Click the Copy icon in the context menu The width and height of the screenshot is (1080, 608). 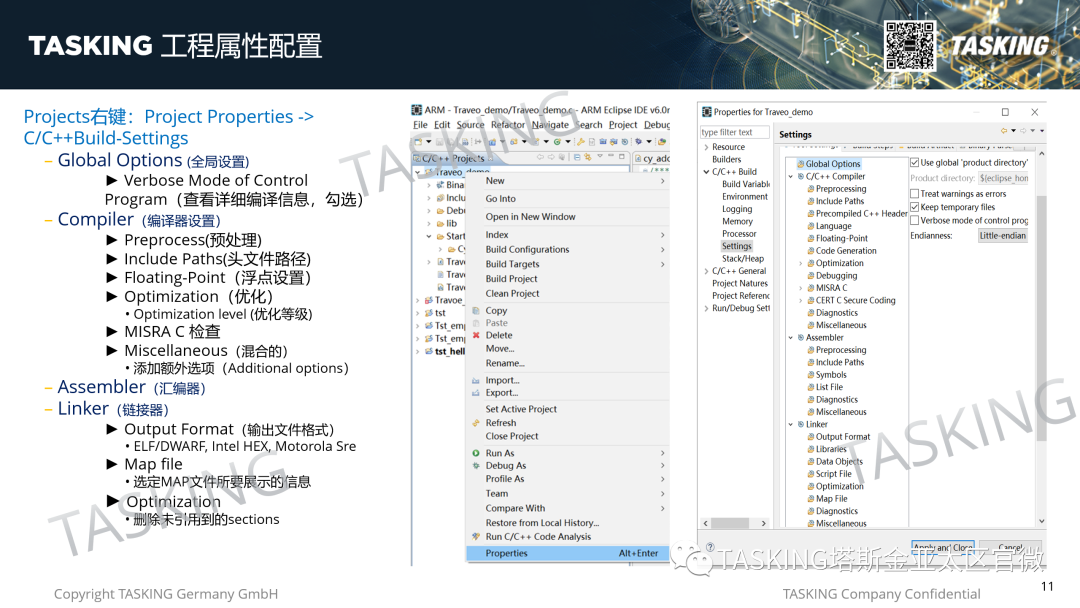pos(476,311)
